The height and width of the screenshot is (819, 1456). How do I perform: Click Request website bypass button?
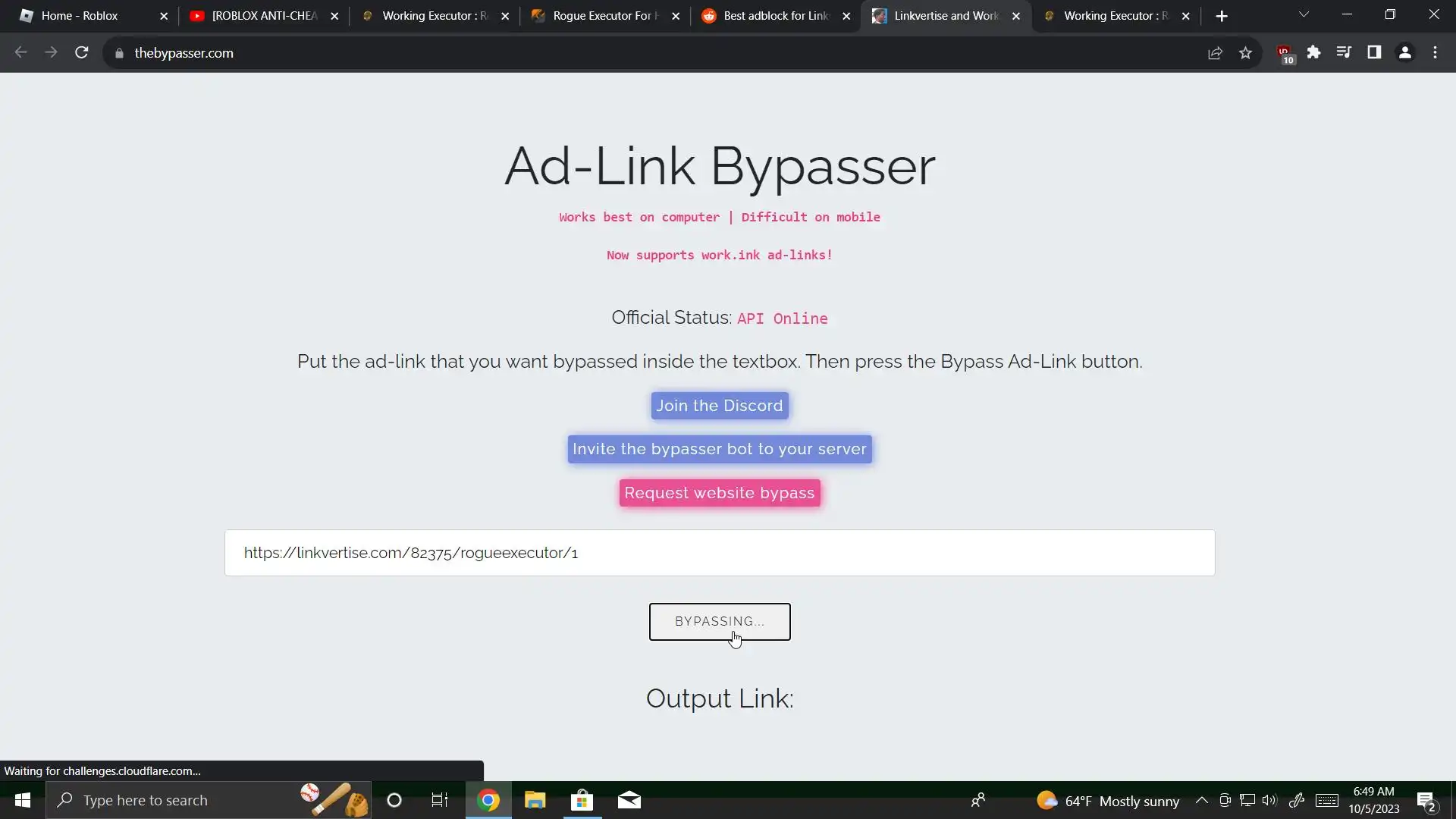pyautogui.click(x=719, y=493)
